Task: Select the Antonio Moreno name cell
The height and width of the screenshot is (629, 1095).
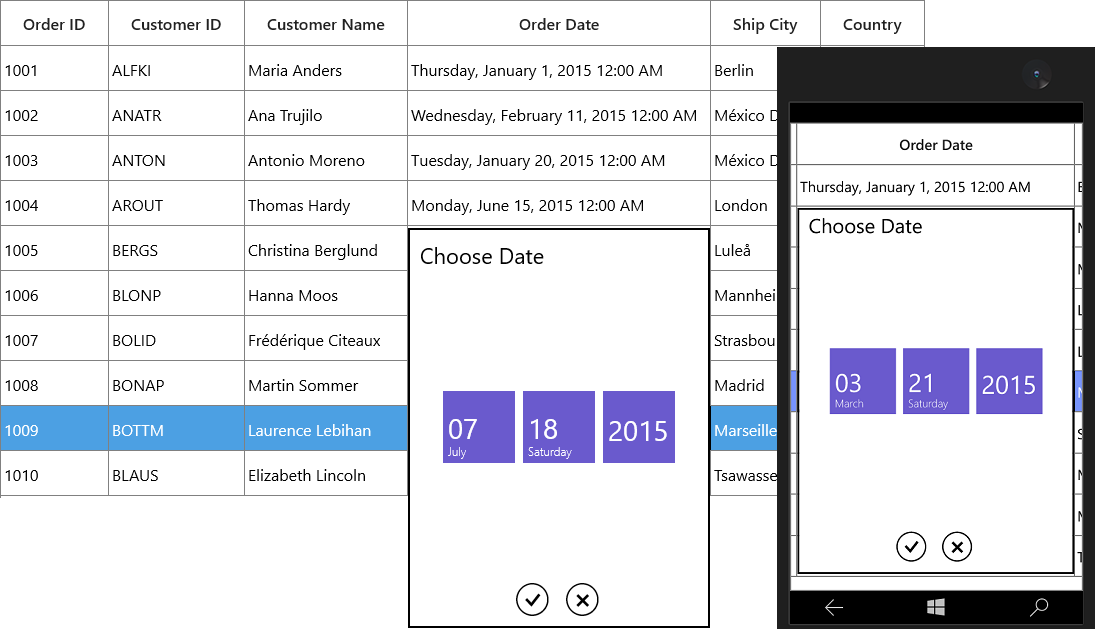Action: [x=325, y=159]
